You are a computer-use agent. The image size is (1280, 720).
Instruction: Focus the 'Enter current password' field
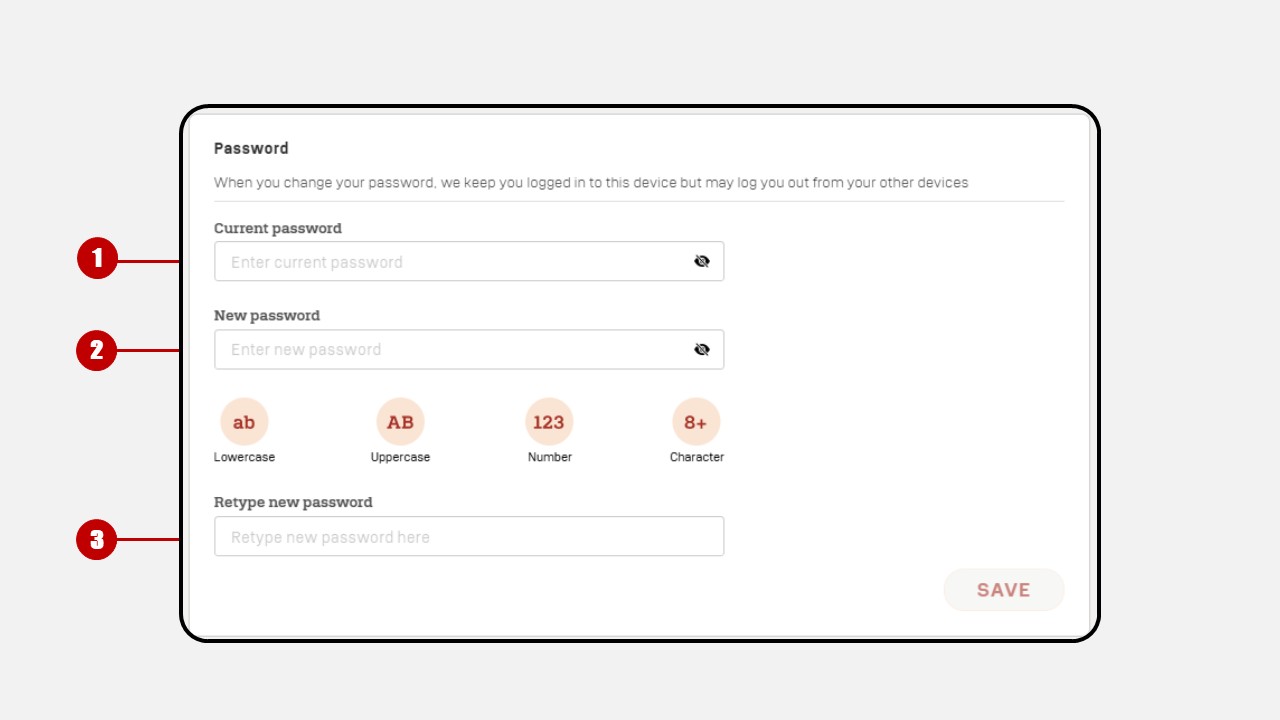[x=469, y=262]
